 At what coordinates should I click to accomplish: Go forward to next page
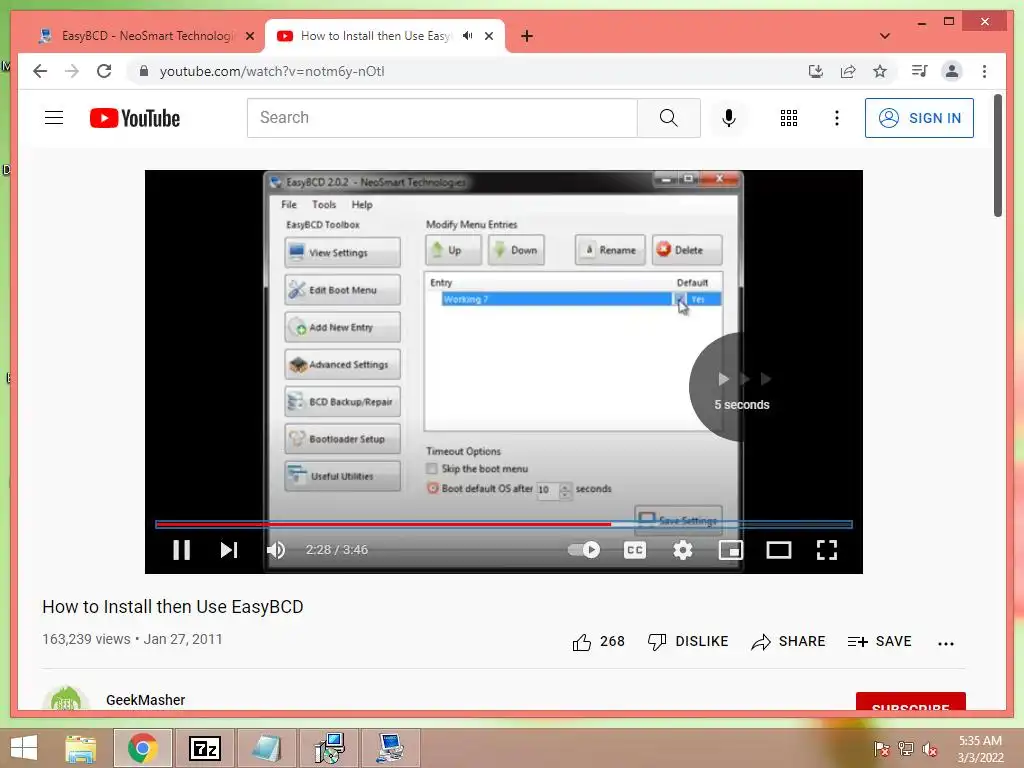(72, 71)
